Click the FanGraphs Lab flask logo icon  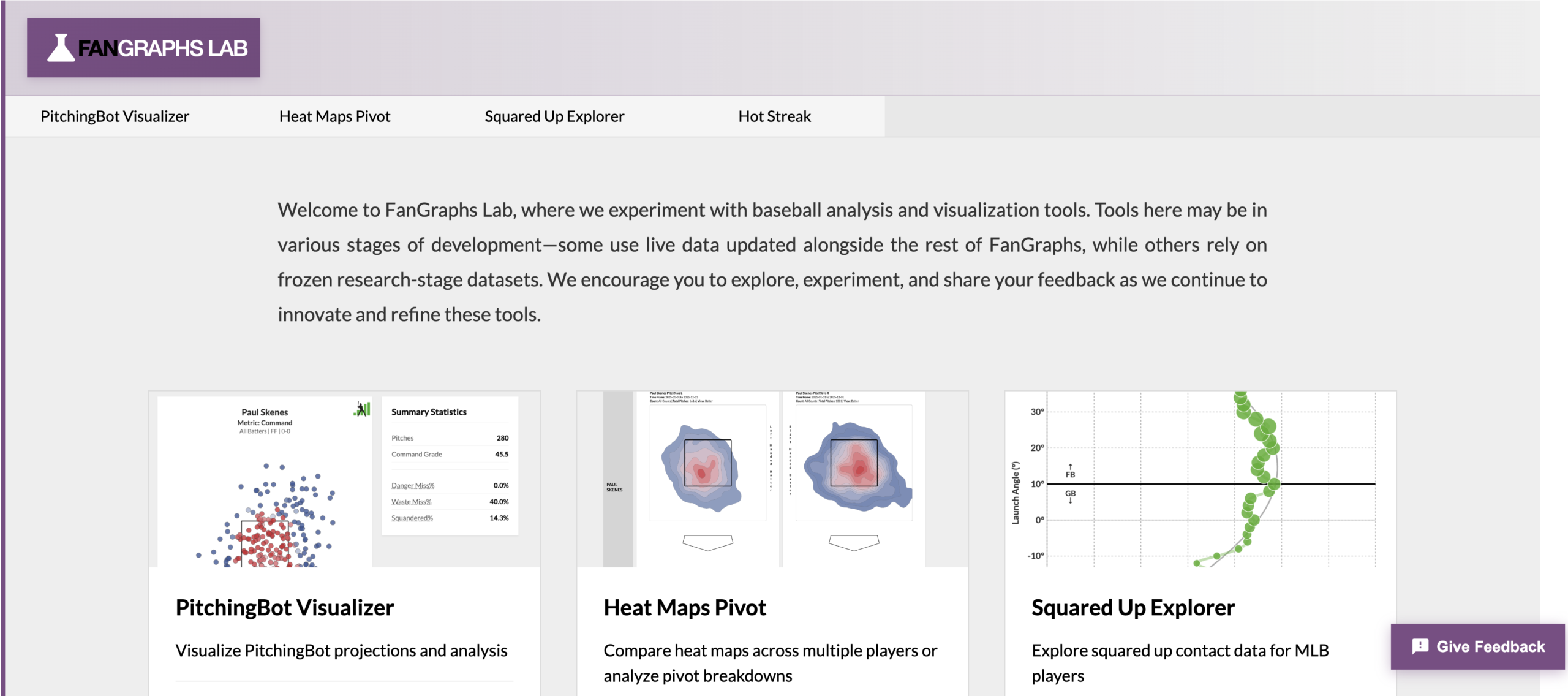coord(61,48)
